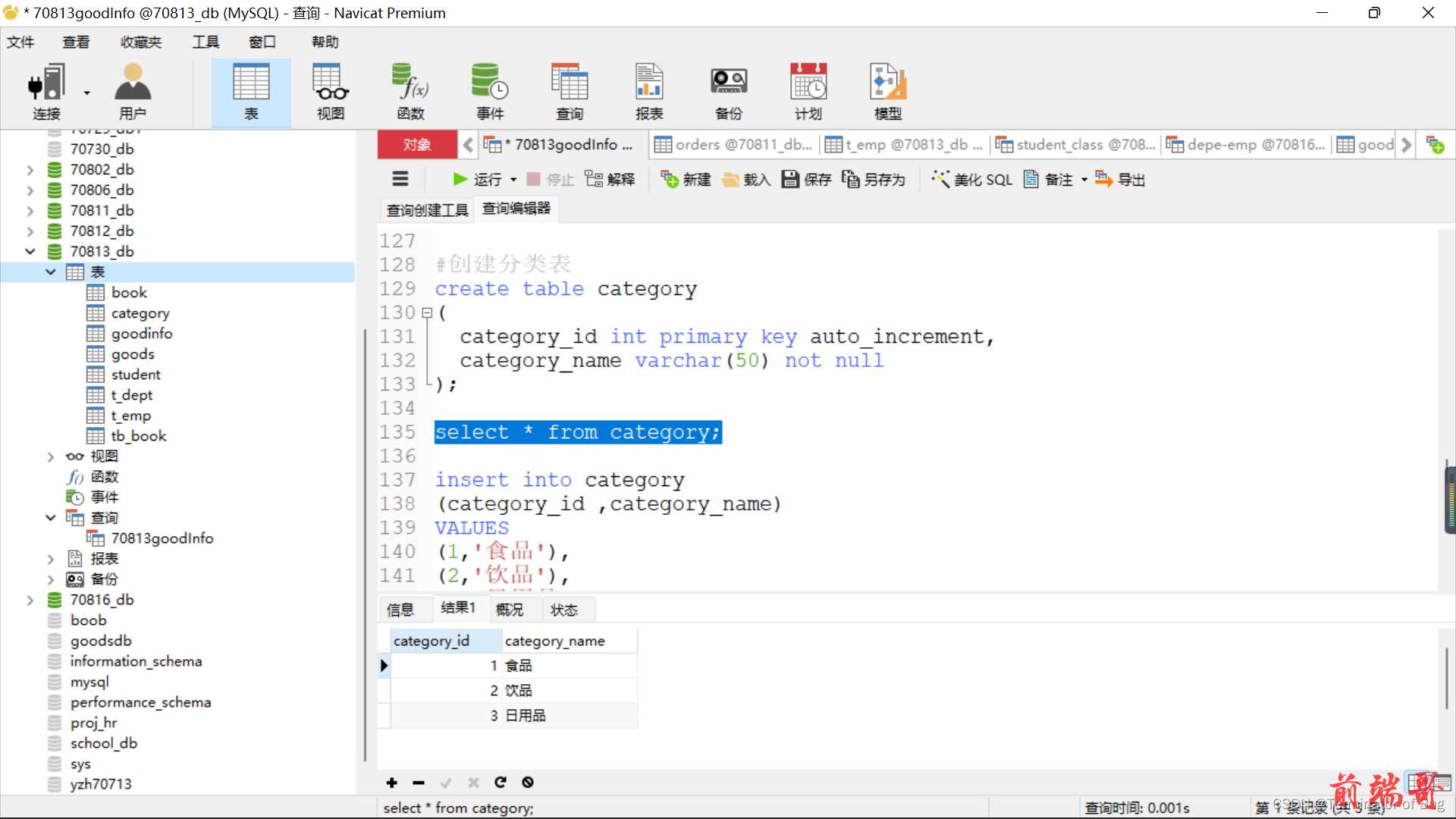The image size is (1456, 819).
Task: Switch to the 信息 result tab
Action: click(x=400, y=610)
